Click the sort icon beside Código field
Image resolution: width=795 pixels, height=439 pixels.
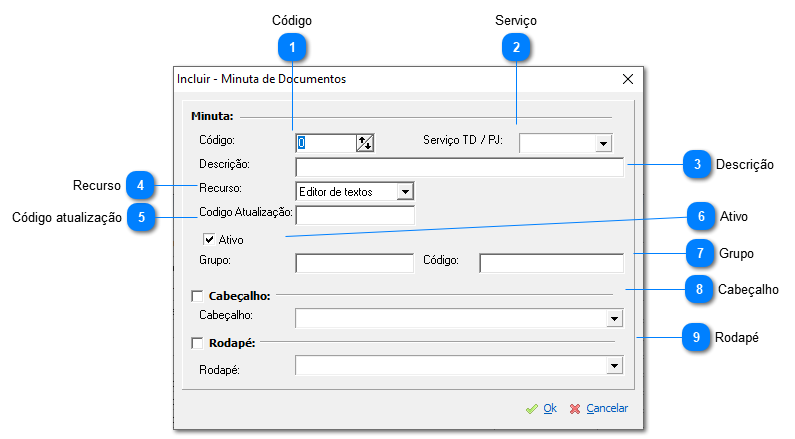click(365, 143)
